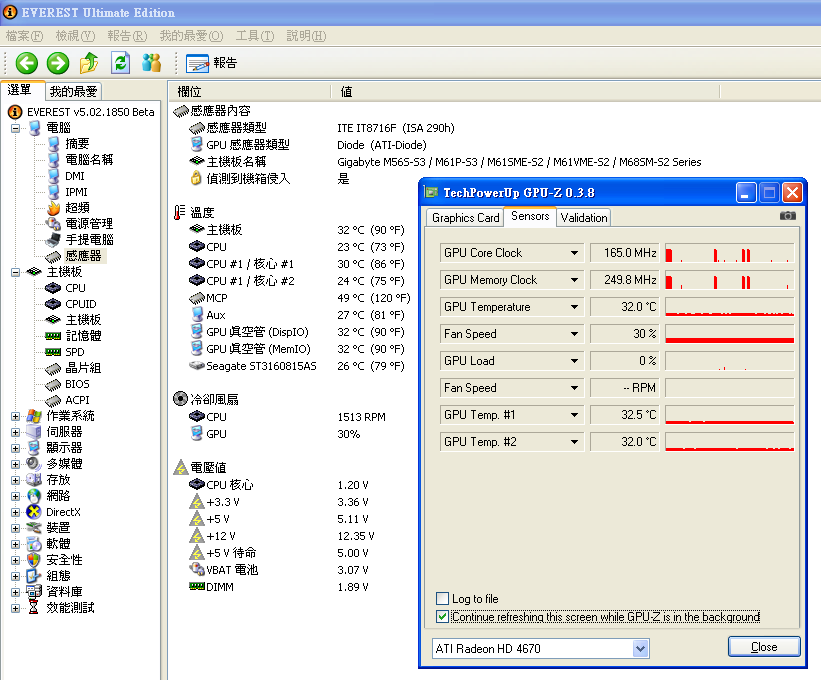Switch to the 我的最愛 favorites tab
The image size is (821, 680).
click(x=73, y=92)
